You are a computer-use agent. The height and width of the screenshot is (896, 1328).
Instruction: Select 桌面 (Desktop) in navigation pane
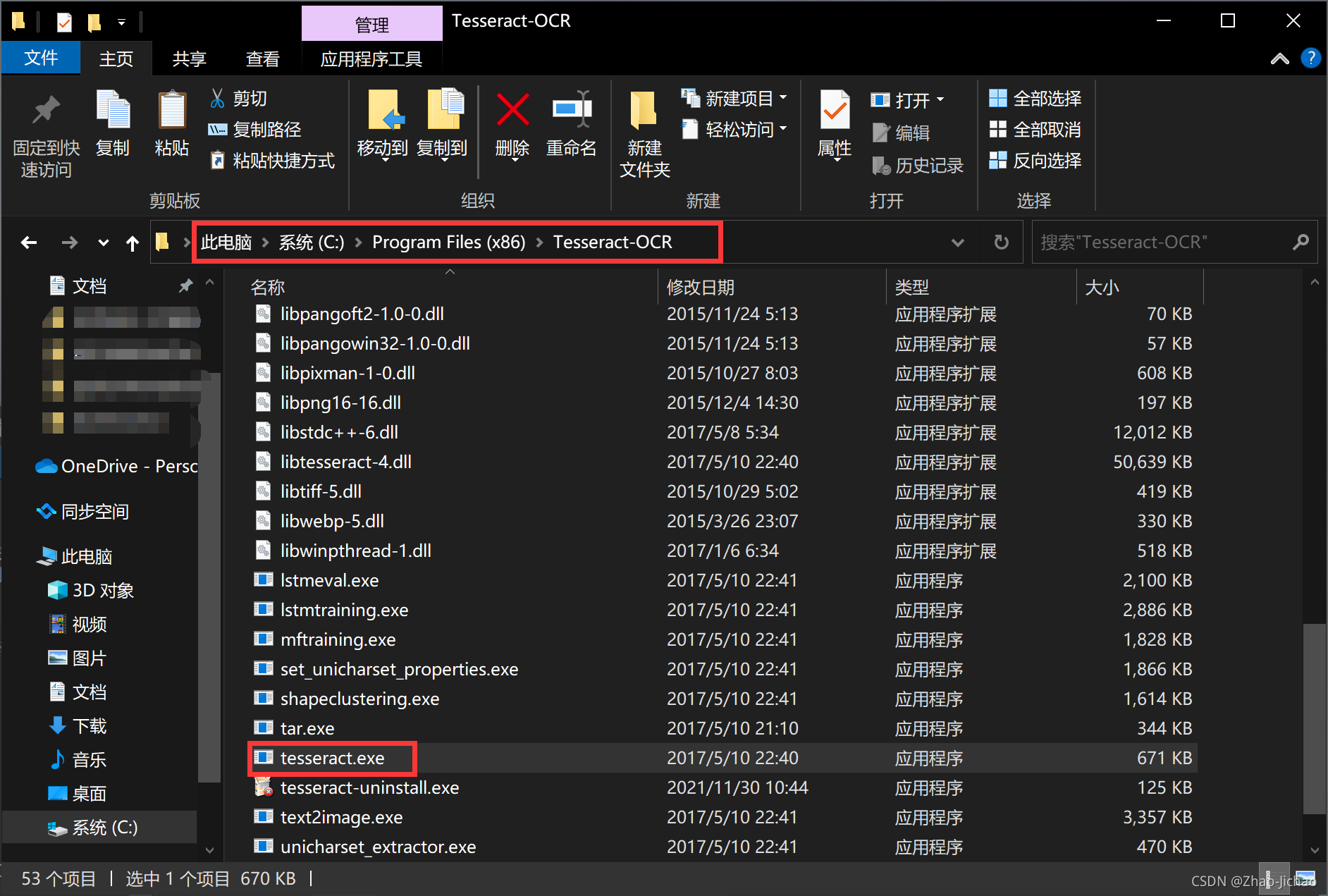pyautogui.click(x=78, y=793)
